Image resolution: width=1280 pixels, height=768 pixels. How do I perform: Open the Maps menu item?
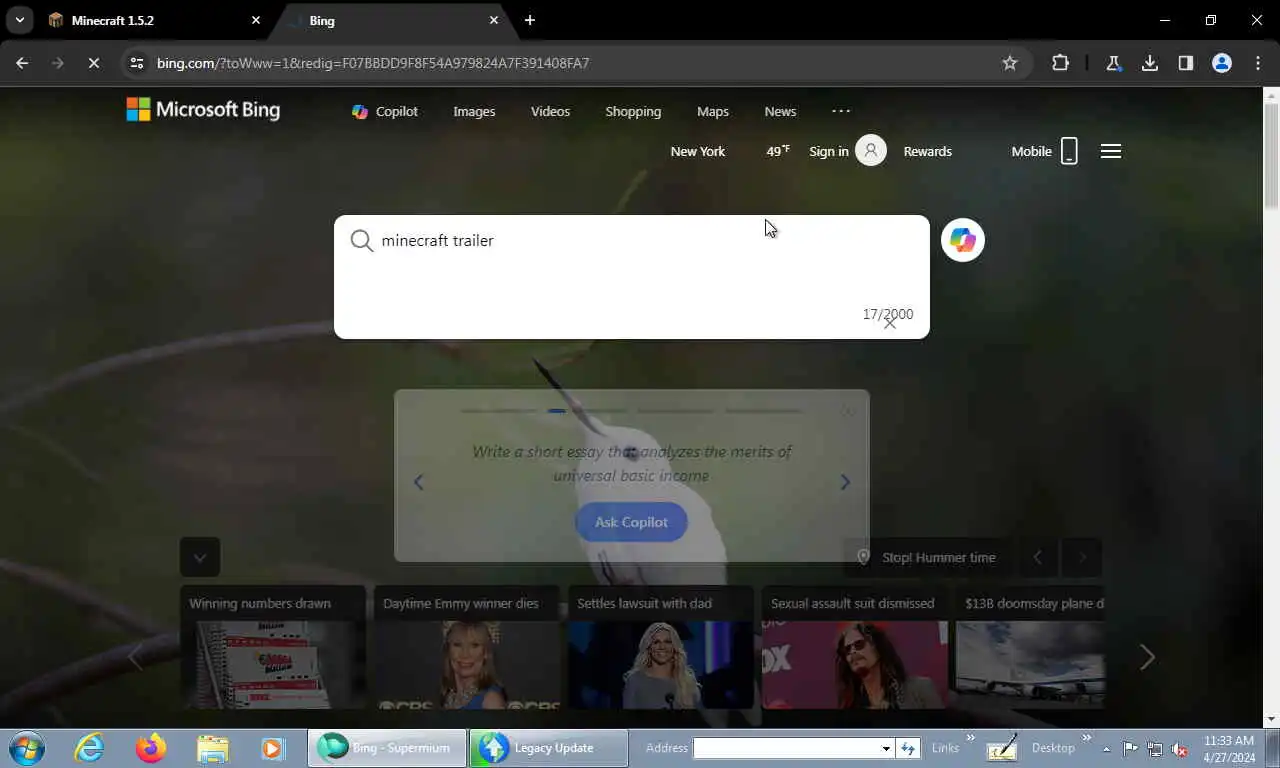713,111
